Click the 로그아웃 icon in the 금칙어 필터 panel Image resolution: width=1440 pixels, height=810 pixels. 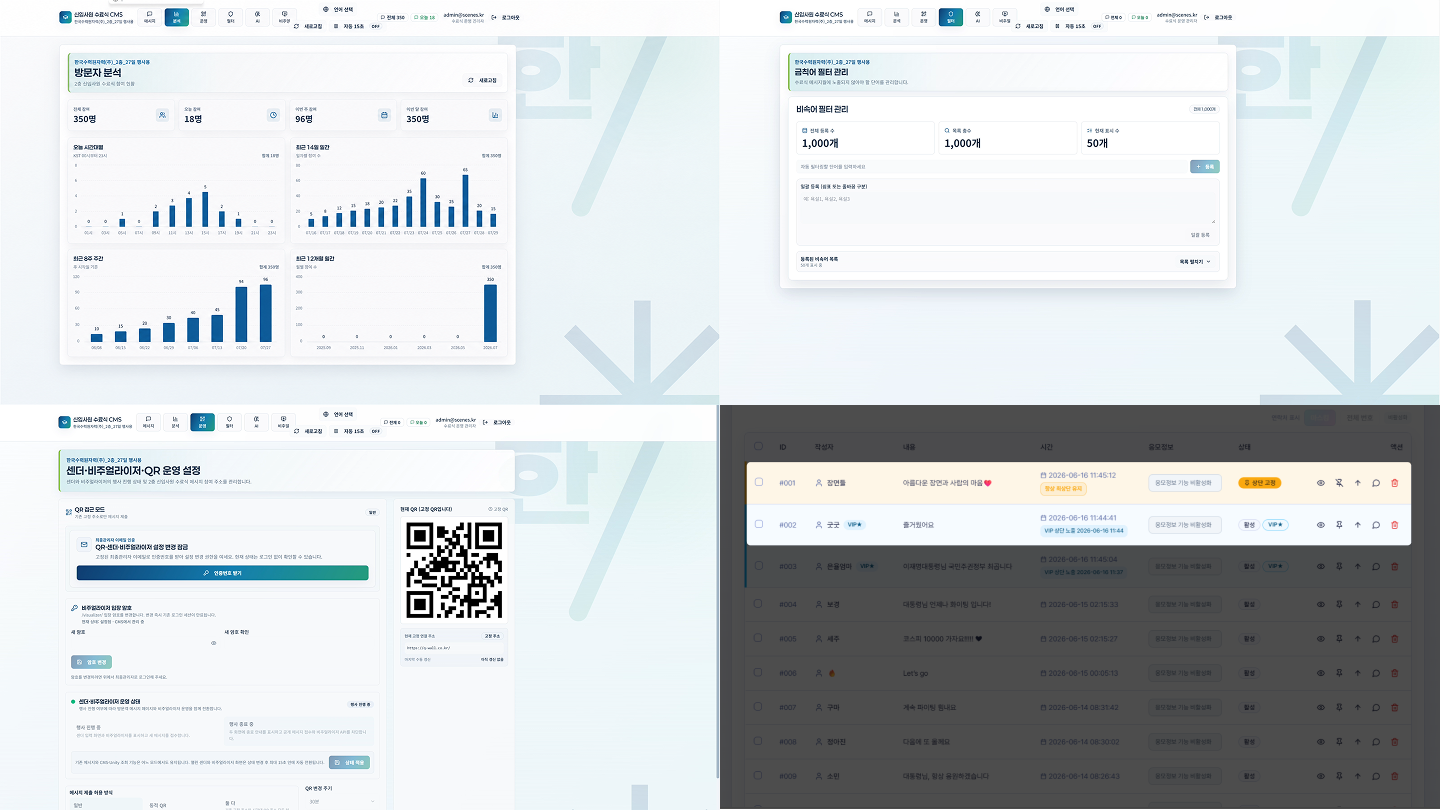1207,17
